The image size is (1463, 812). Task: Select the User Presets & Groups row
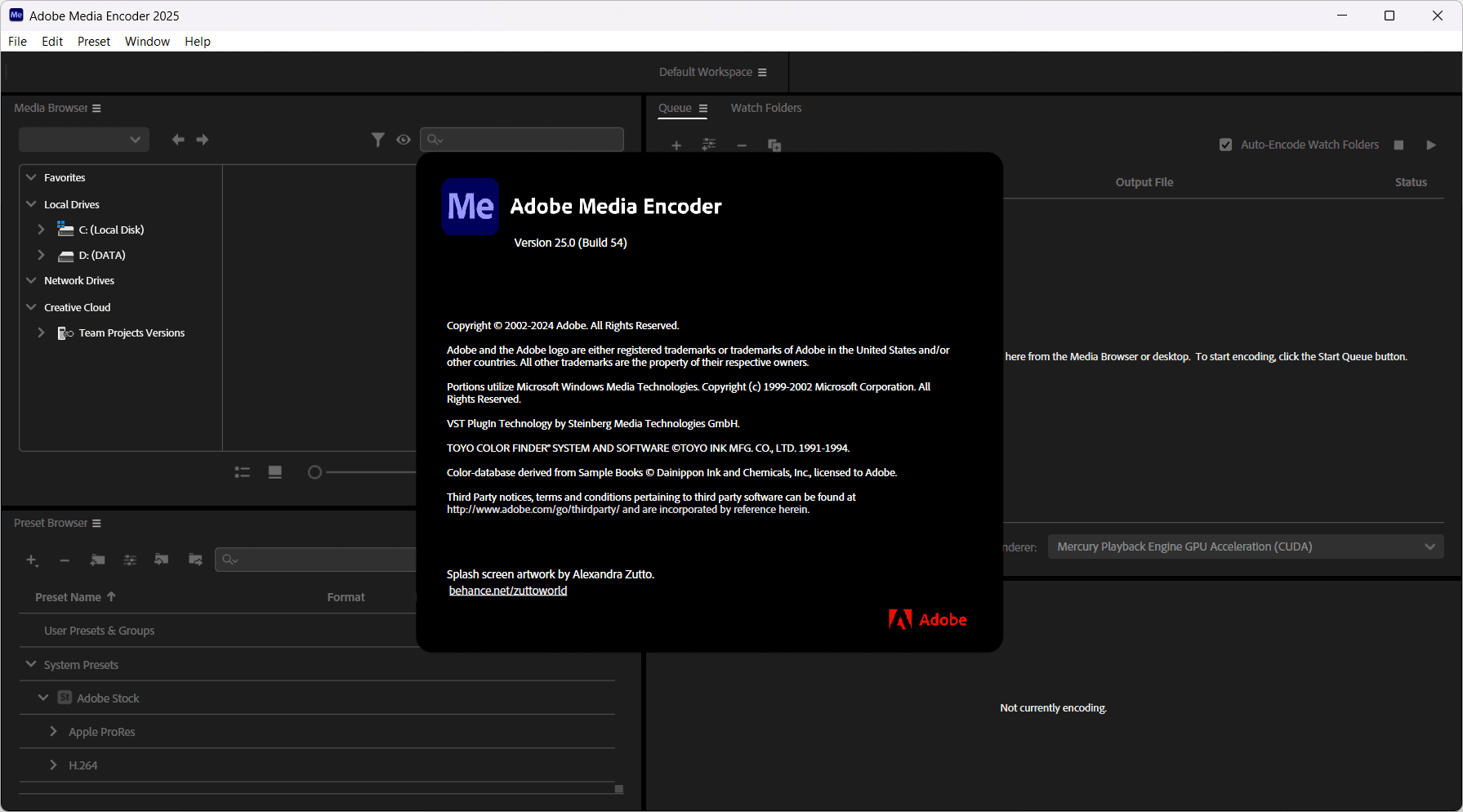click(317, 631)
